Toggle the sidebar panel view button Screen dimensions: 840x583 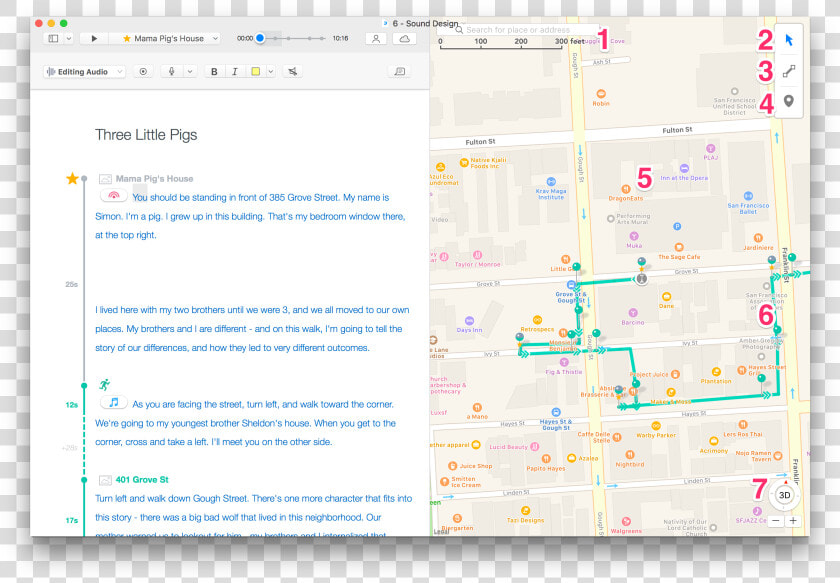[54, 39]
